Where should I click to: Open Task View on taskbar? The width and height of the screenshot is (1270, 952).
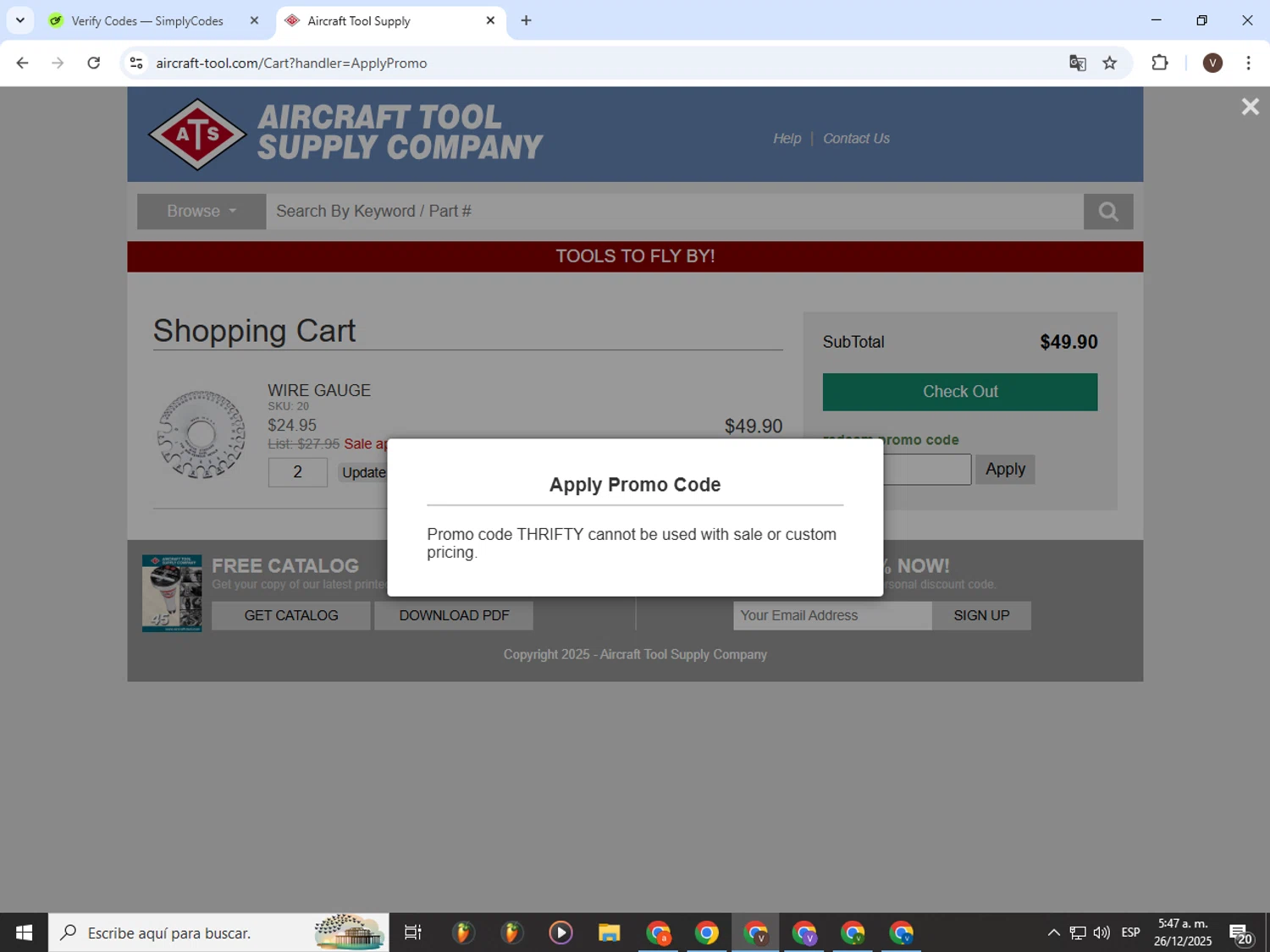(x=413, y=933)
